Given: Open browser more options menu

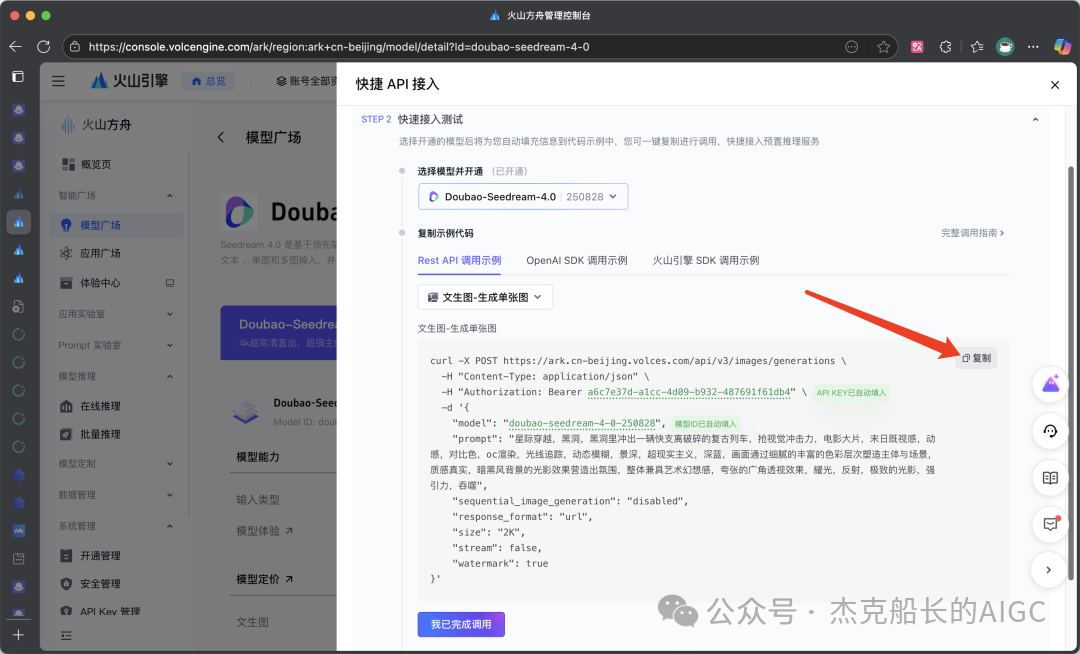Looking at the screenshot, I should [1033, 47].
